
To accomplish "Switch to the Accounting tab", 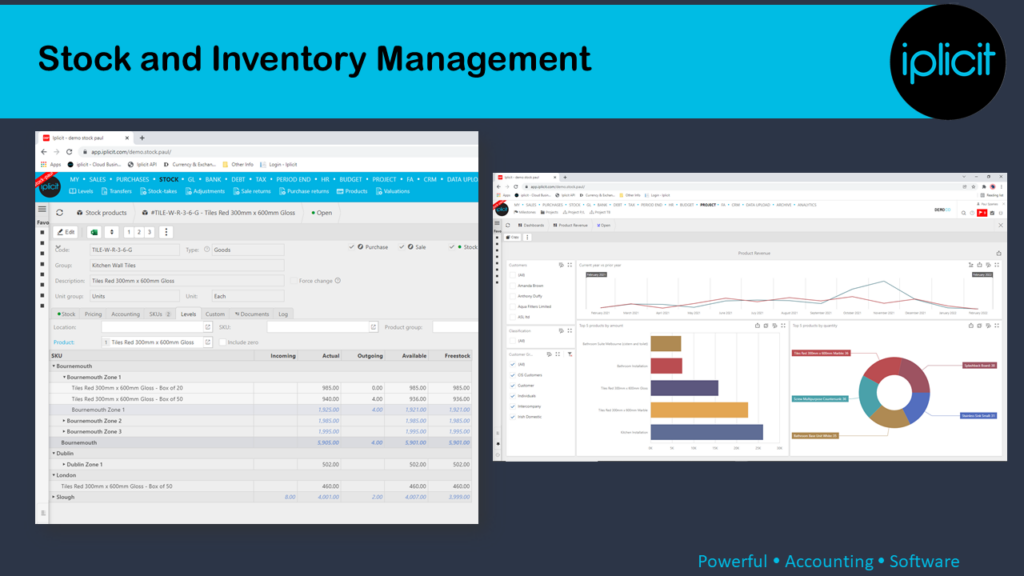I will tap(125, 314).
